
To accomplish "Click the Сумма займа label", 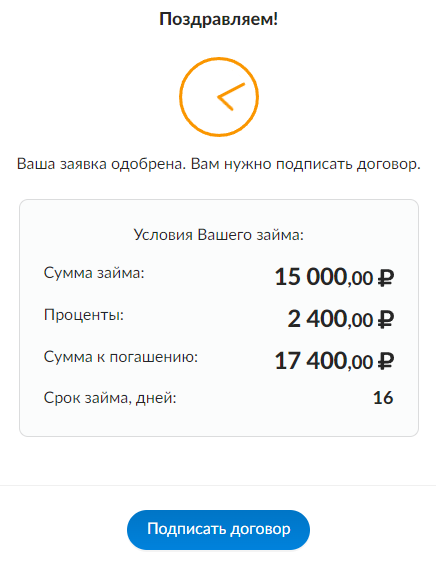I will [94, 273].
